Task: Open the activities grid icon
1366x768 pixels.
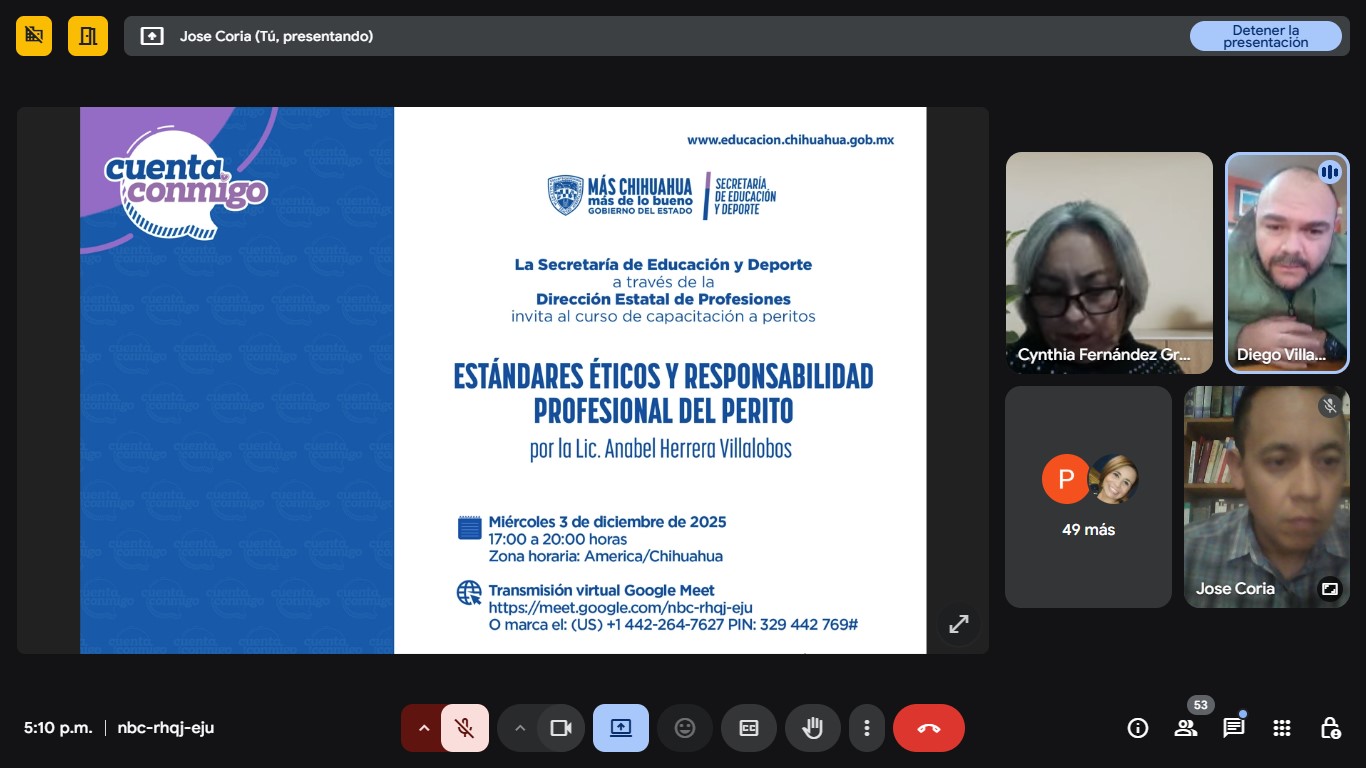Action: point(1282,728)
